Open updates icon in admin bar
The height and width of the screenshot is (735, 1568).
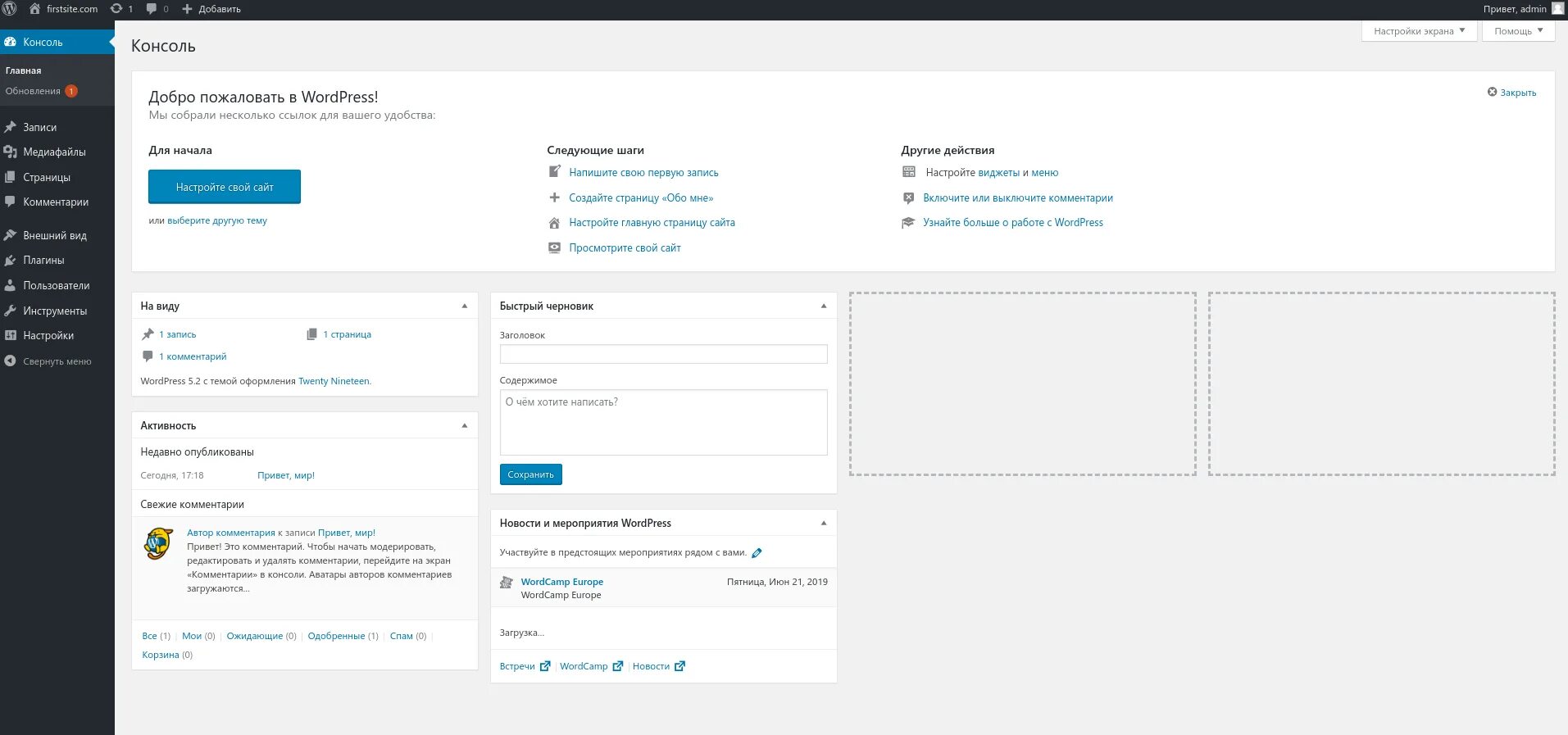[x=116, y=9]
